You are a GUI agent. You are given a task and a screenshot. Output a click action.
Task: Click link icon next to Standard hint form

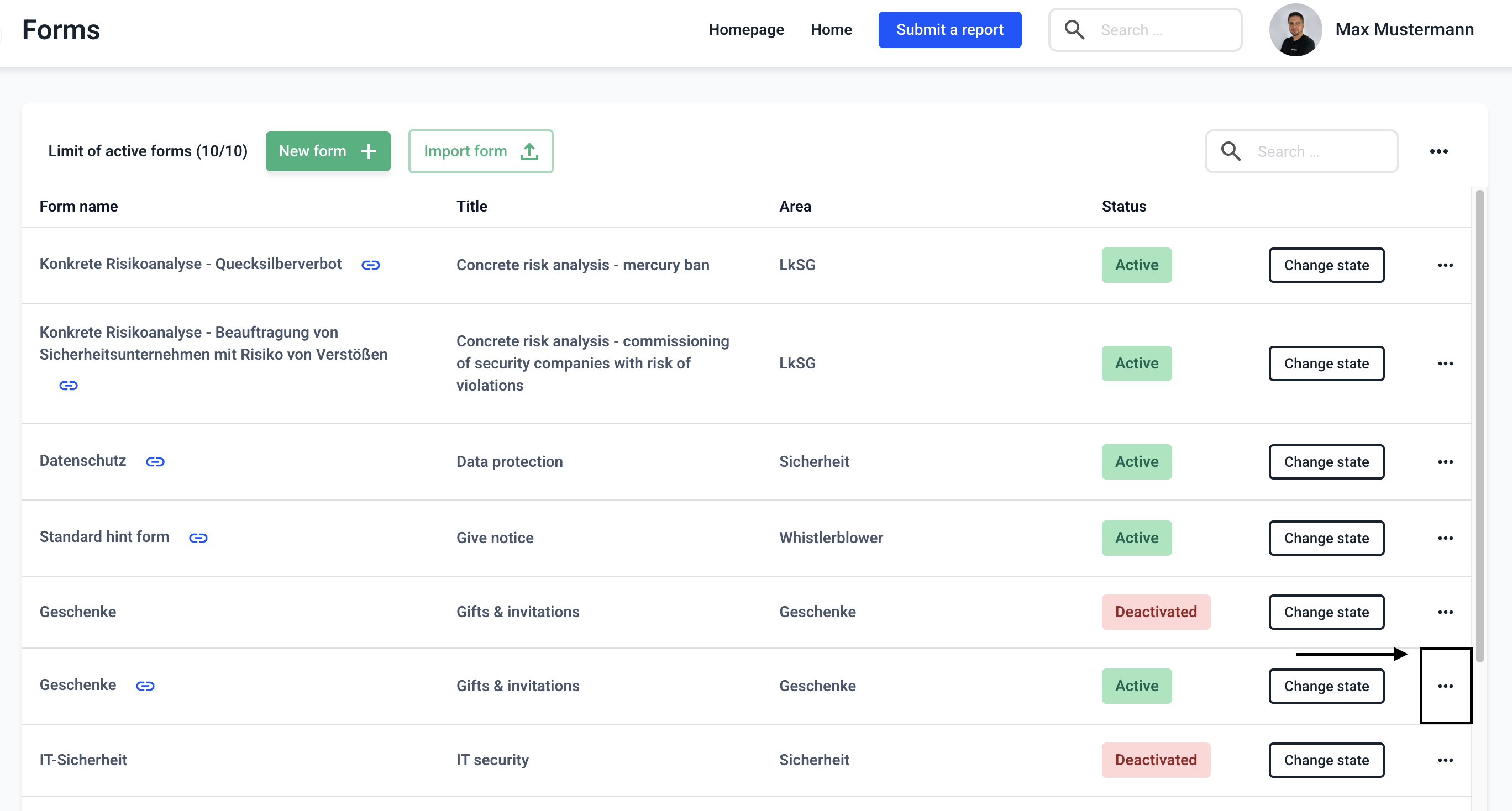tap(198, 538)
